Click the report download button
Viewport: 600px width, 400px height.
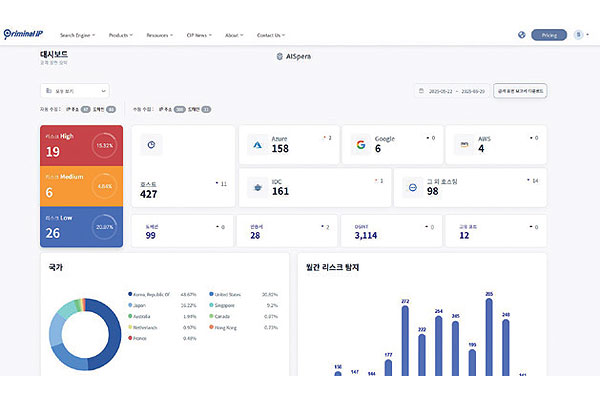[520, 91]
